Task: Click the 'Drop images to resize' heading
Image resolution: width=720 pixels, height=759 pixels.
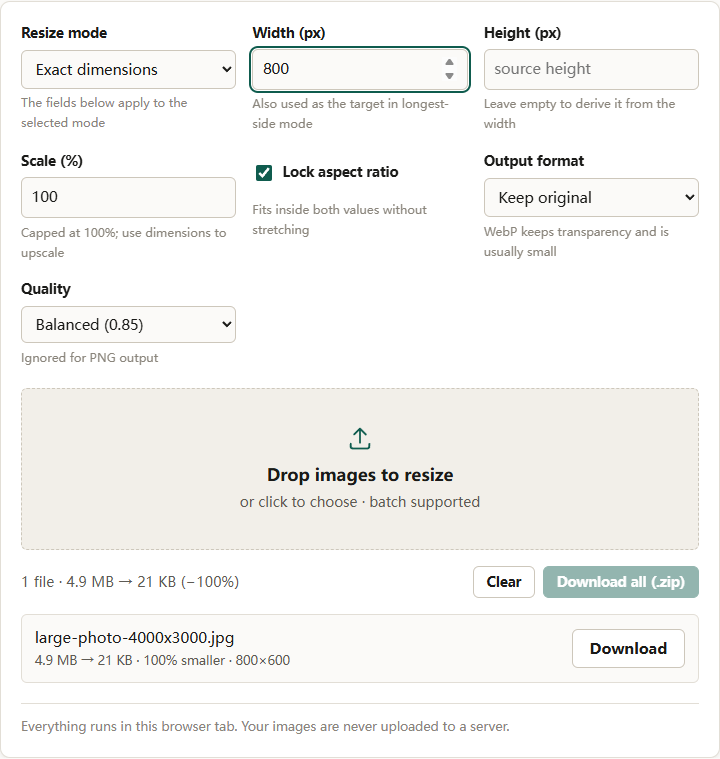Action: pyautogui.click(x=360, y=475)
